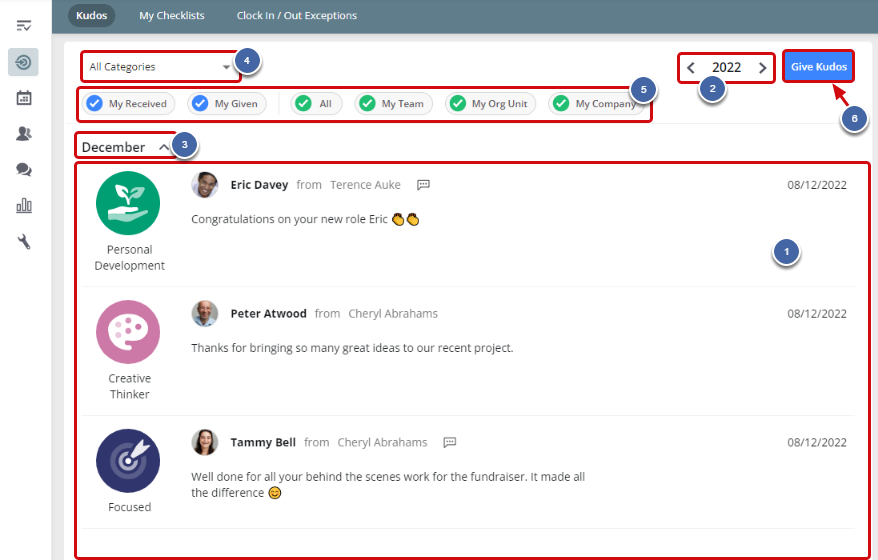Open the chat bubbles sidebar icon
Viewport: 878px width, 560px height.
24,170
